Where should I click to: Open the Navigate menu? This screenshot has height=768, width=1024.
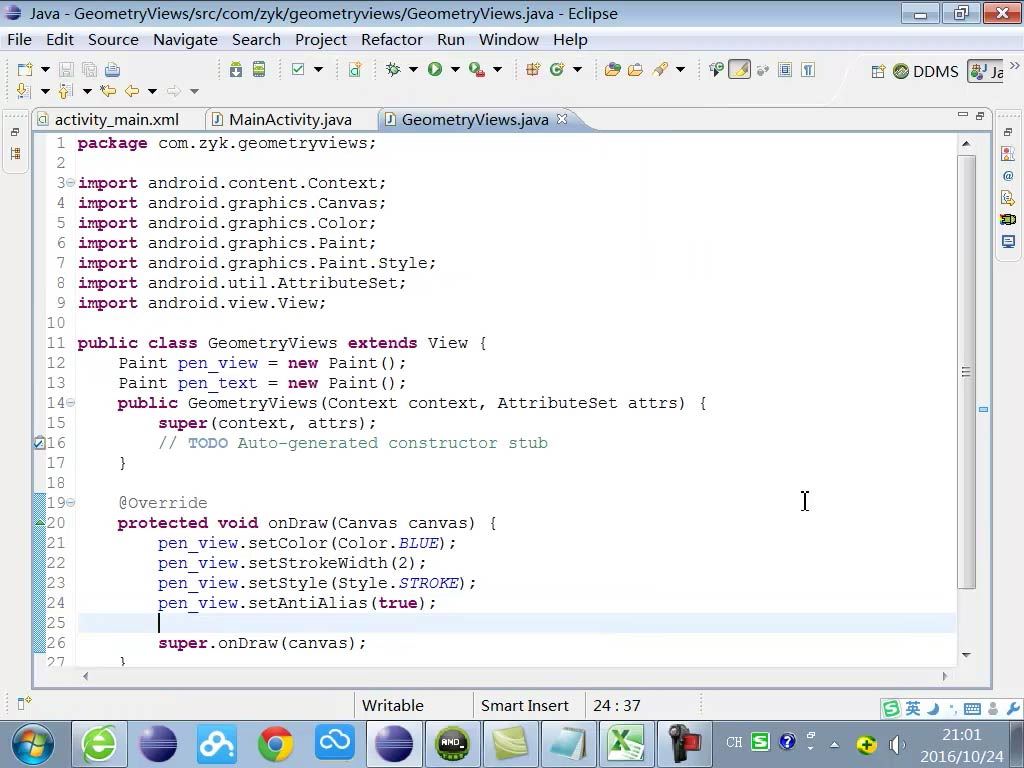click(185, 40)
